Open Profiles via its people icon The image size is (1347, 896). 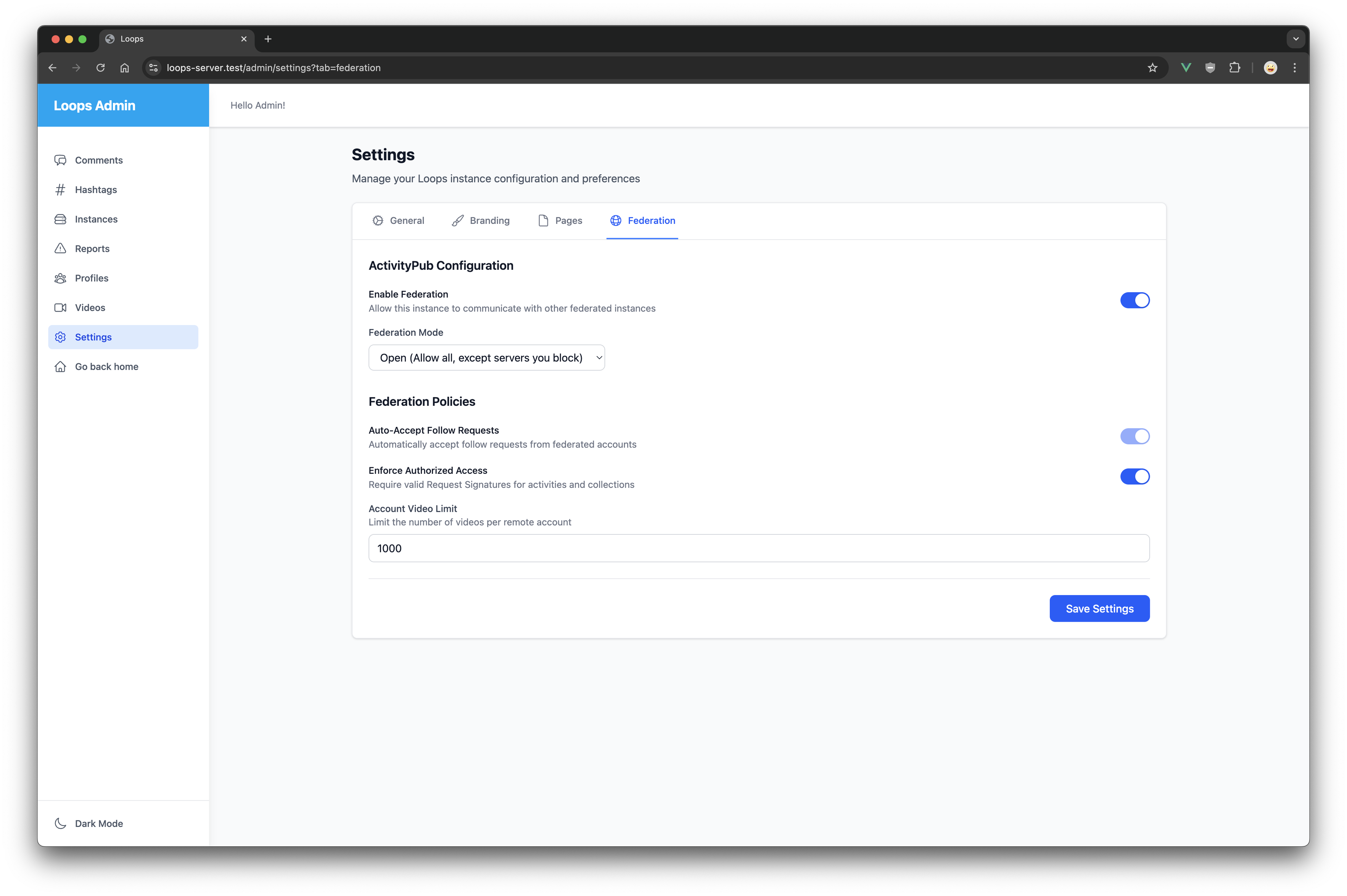coord(60,278)
